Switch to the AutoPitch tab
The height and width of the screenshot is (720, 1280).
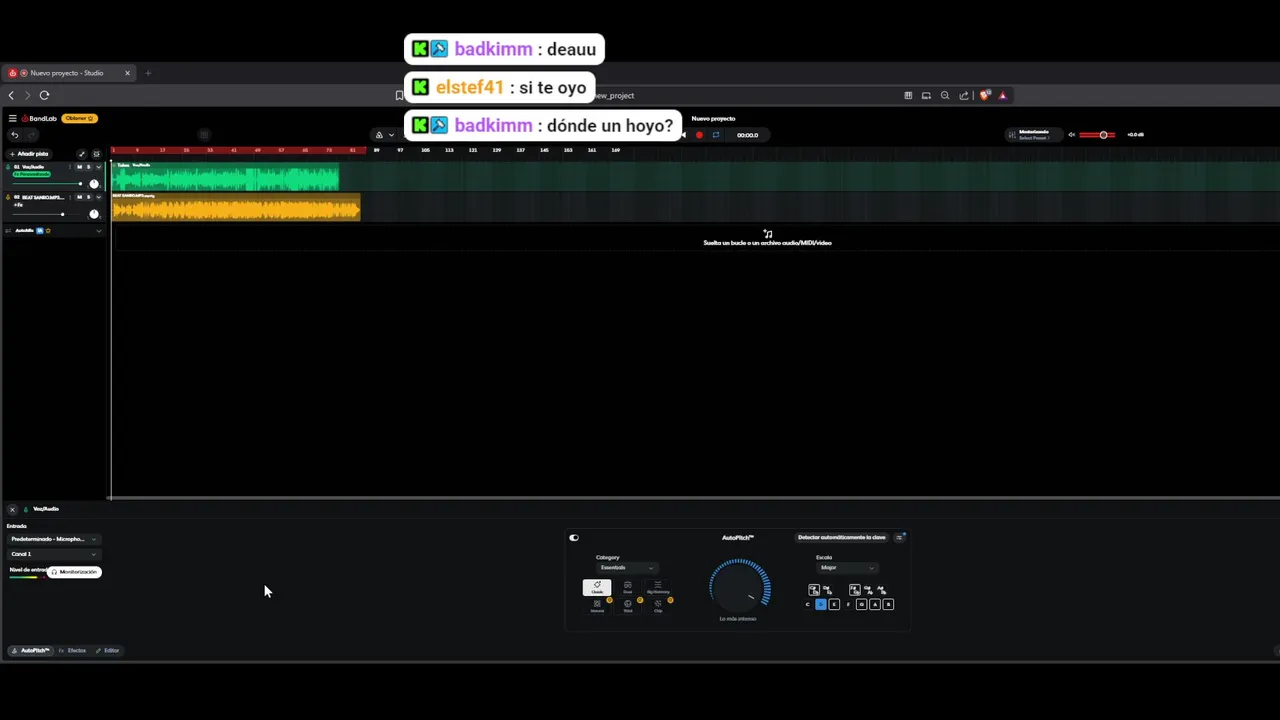click(31, 651)
